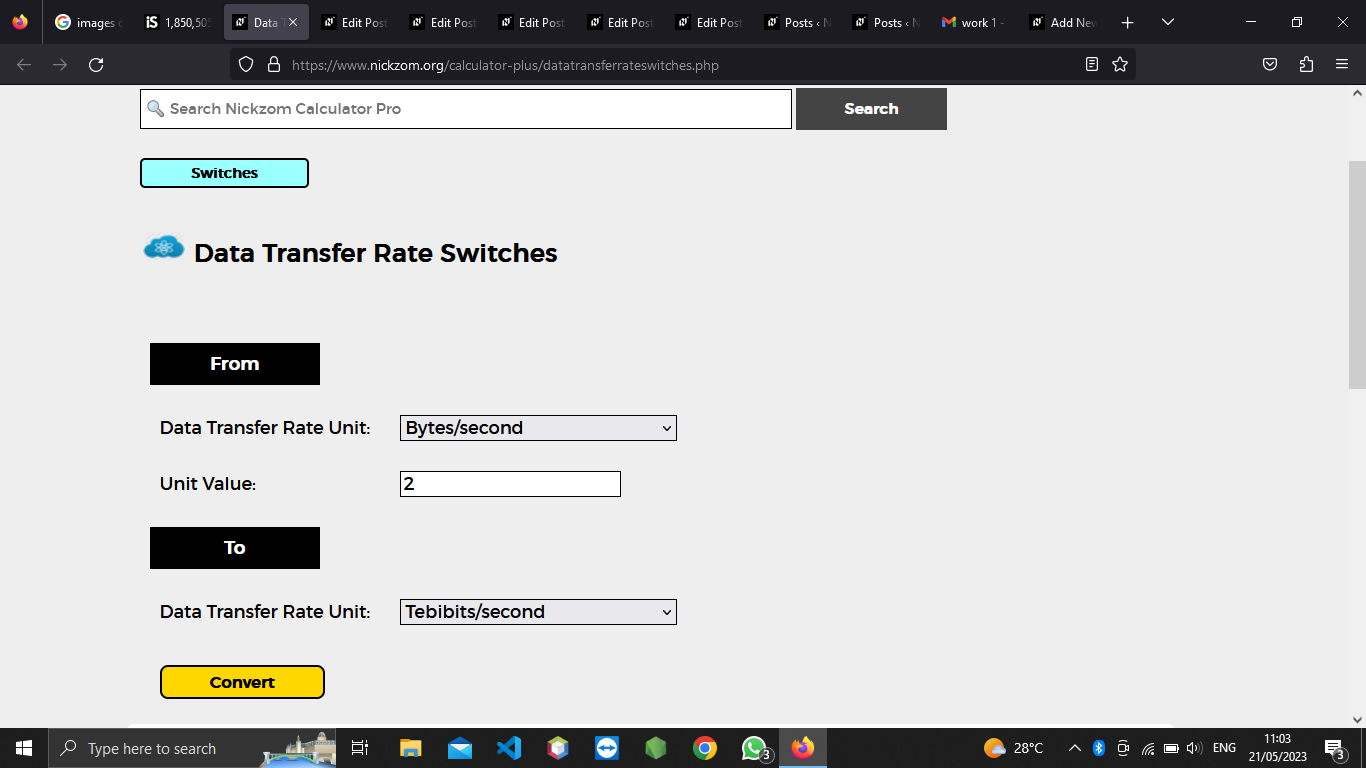Click the Search Nickzom Calculator Pro field
1366x768 pixels.
[466, 109]
